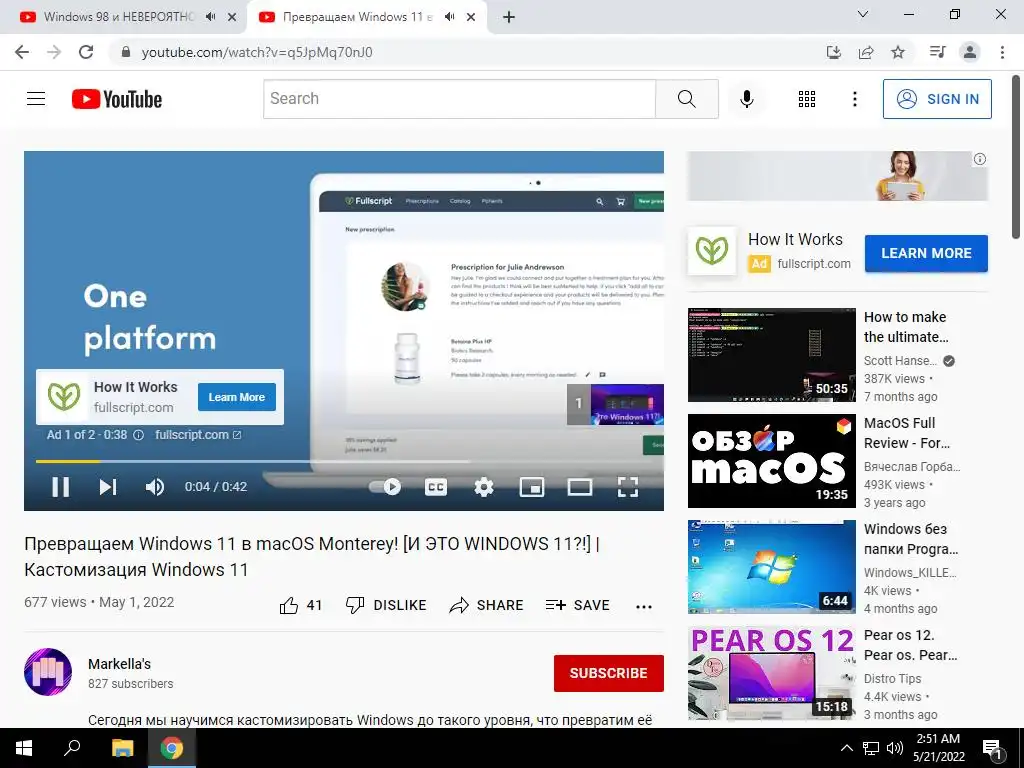Open the YouTube apps grid

[807, 99]
